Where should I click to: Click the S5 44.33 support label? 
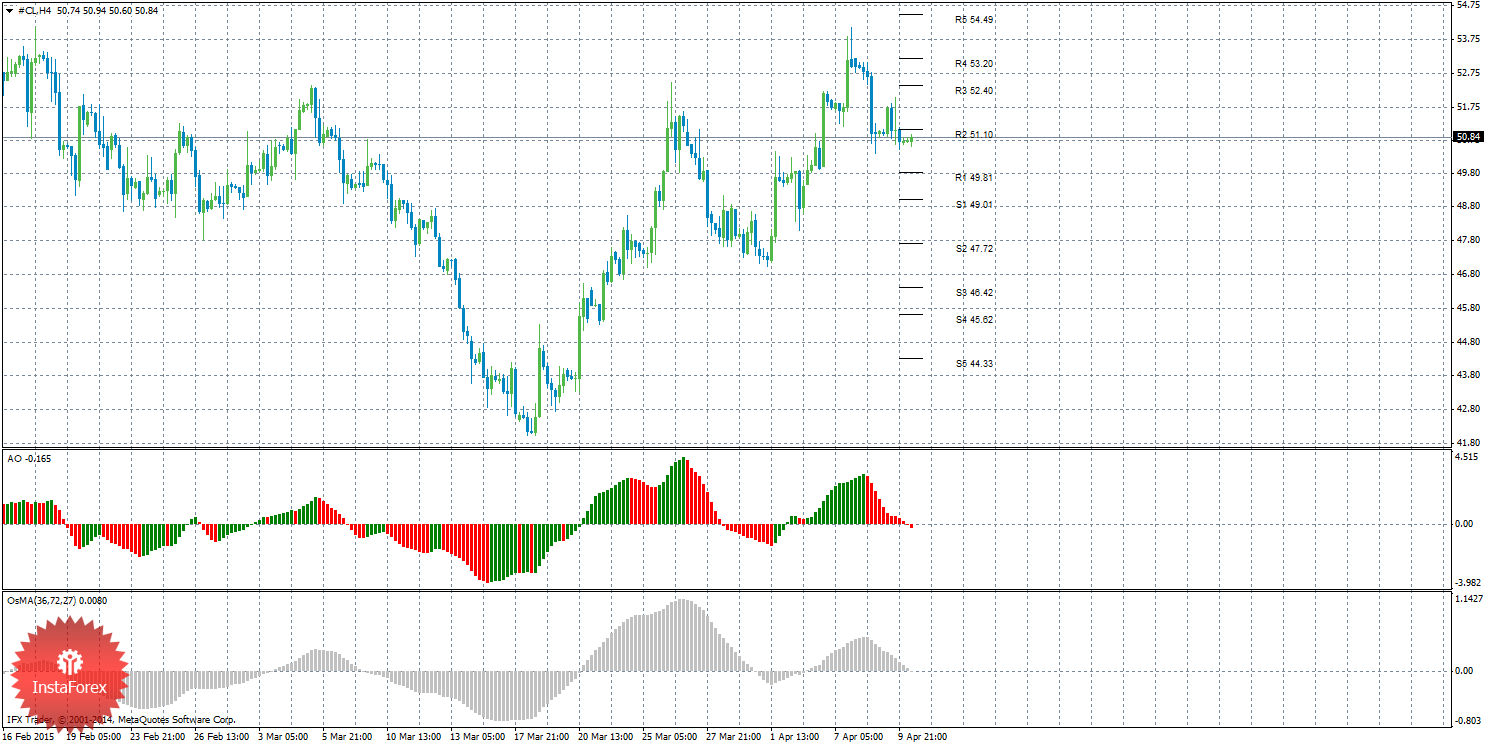[x=974, y=364]
